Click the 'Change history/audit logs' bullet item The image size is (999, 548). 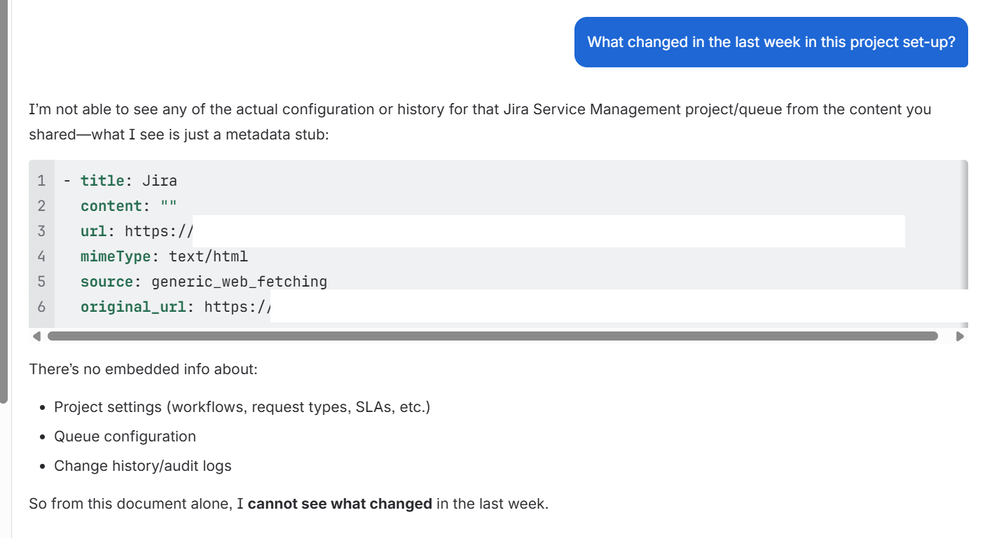click(x=142, y=466)
